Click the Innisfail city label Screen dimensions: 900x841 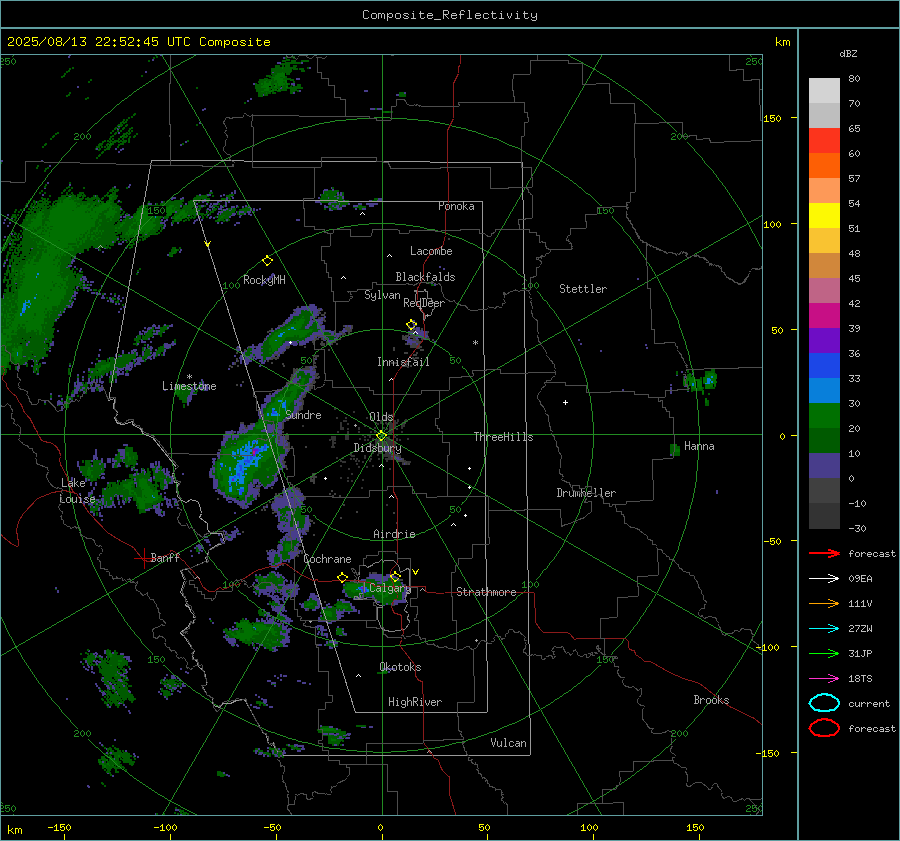click(x=403, y=362)
